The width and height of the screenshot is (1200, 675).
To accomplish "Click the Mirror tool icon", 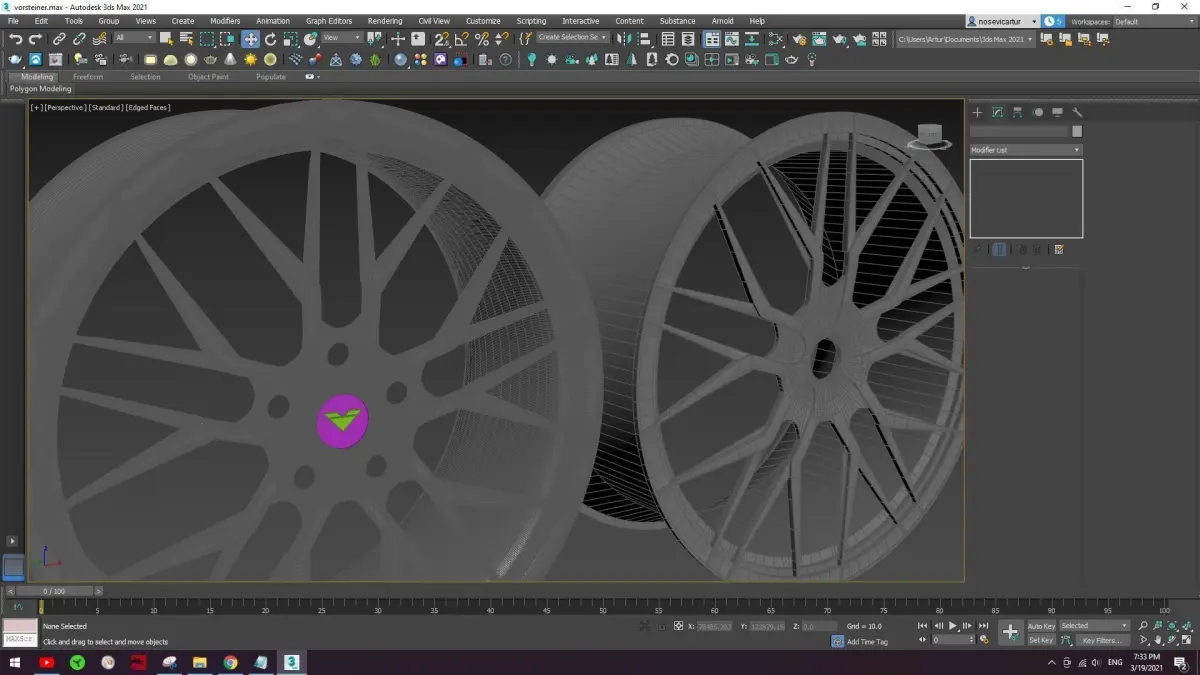I will pyautogui.click(x=624, y=39).
